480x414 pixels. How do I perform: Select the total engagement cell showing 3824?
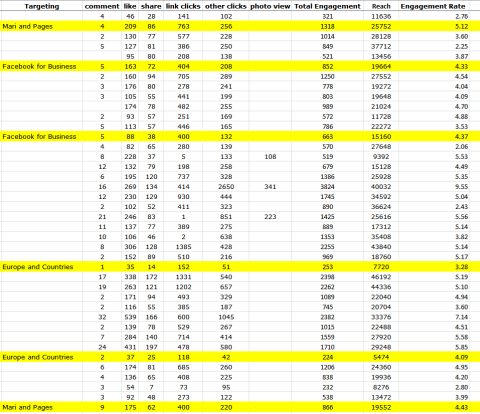(x=327, y=187)
